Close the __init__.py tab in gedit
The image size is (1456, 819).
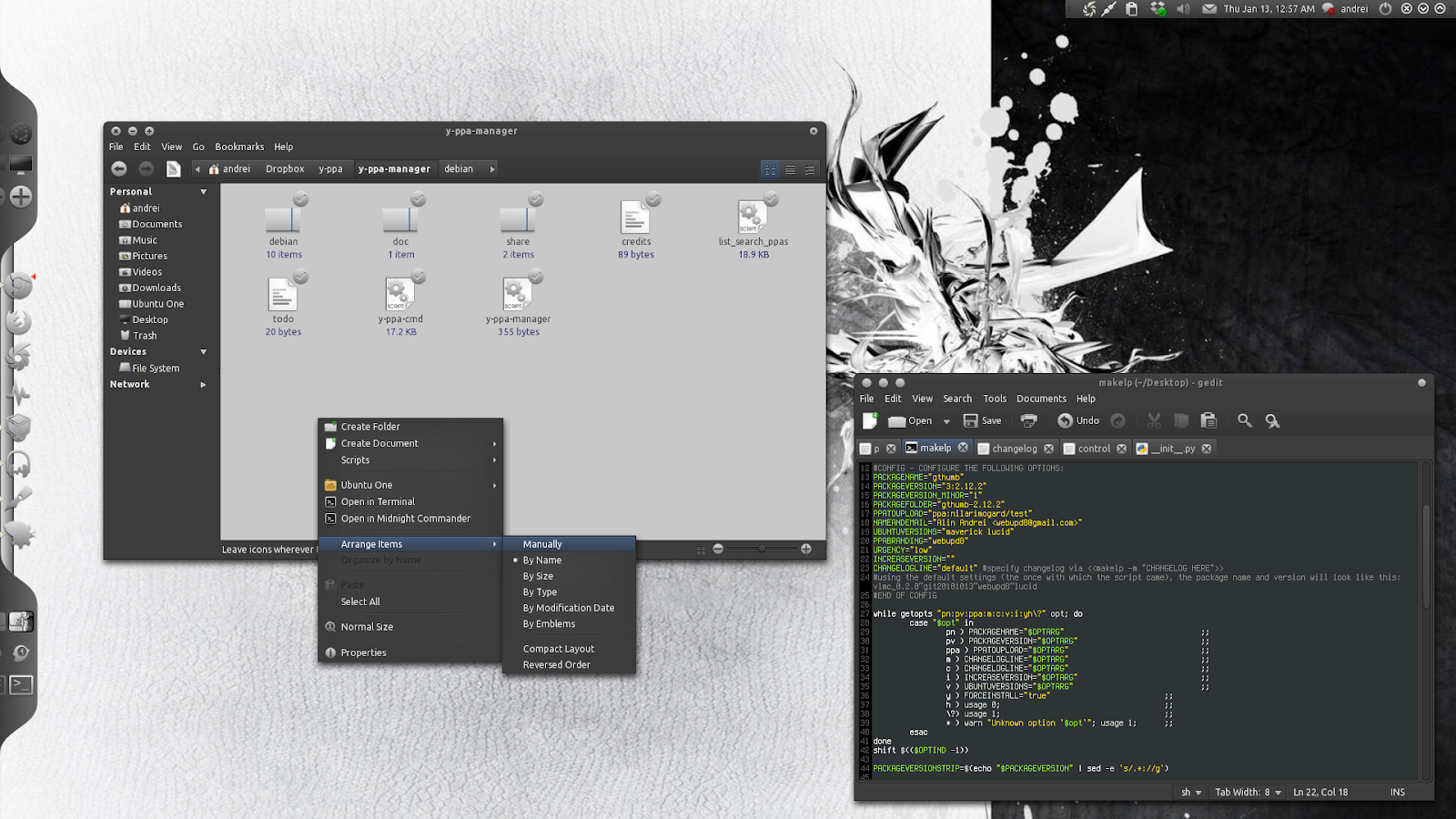tap(1207, 449)
